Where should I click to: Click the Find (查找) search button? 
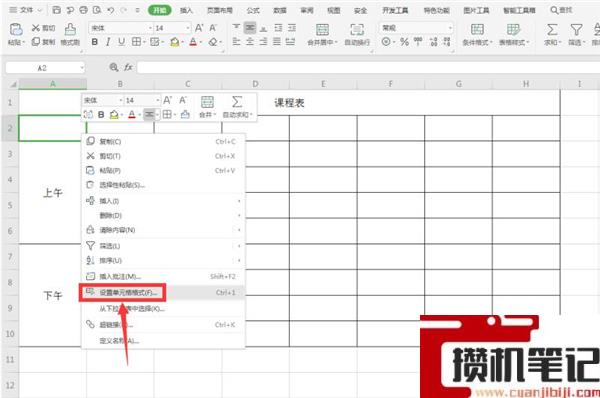(561, 10)
